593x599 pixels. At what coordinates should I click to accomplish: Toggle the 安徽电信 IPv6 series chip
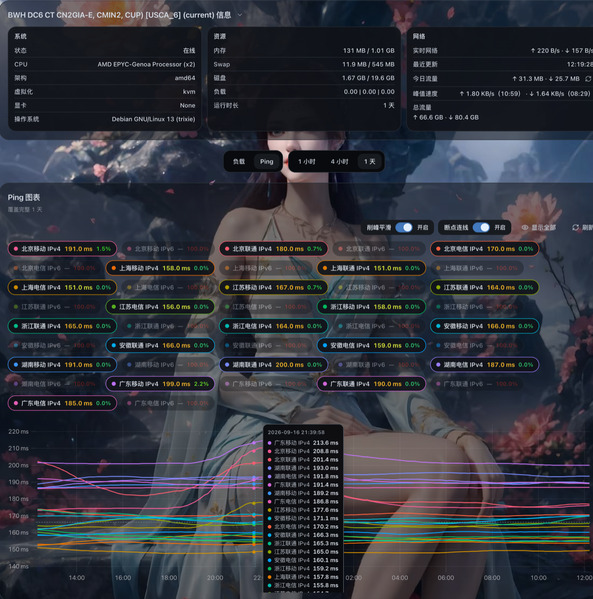[x=477, y=345]
